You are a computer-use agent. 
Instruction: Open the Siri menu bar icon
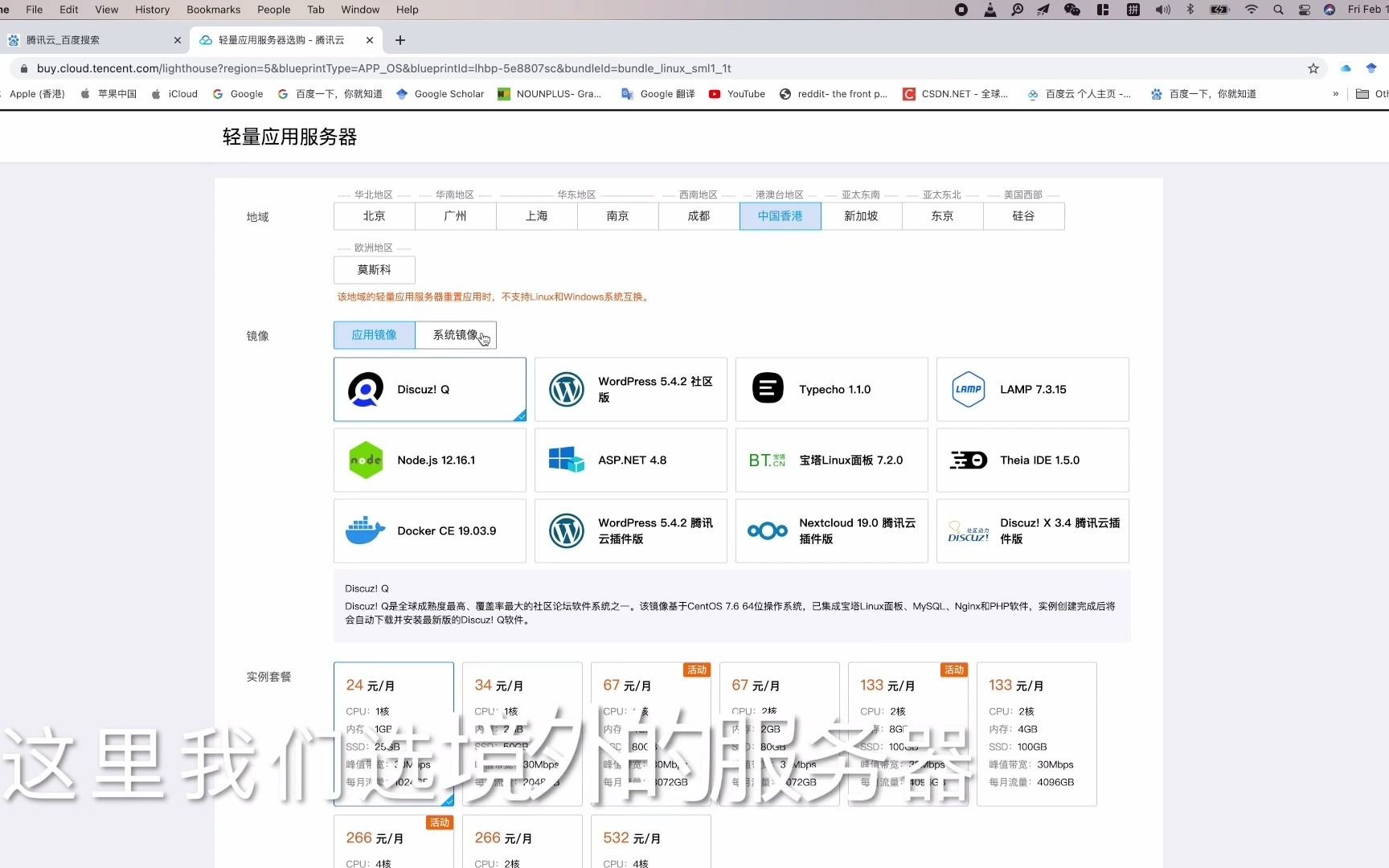1330,10
